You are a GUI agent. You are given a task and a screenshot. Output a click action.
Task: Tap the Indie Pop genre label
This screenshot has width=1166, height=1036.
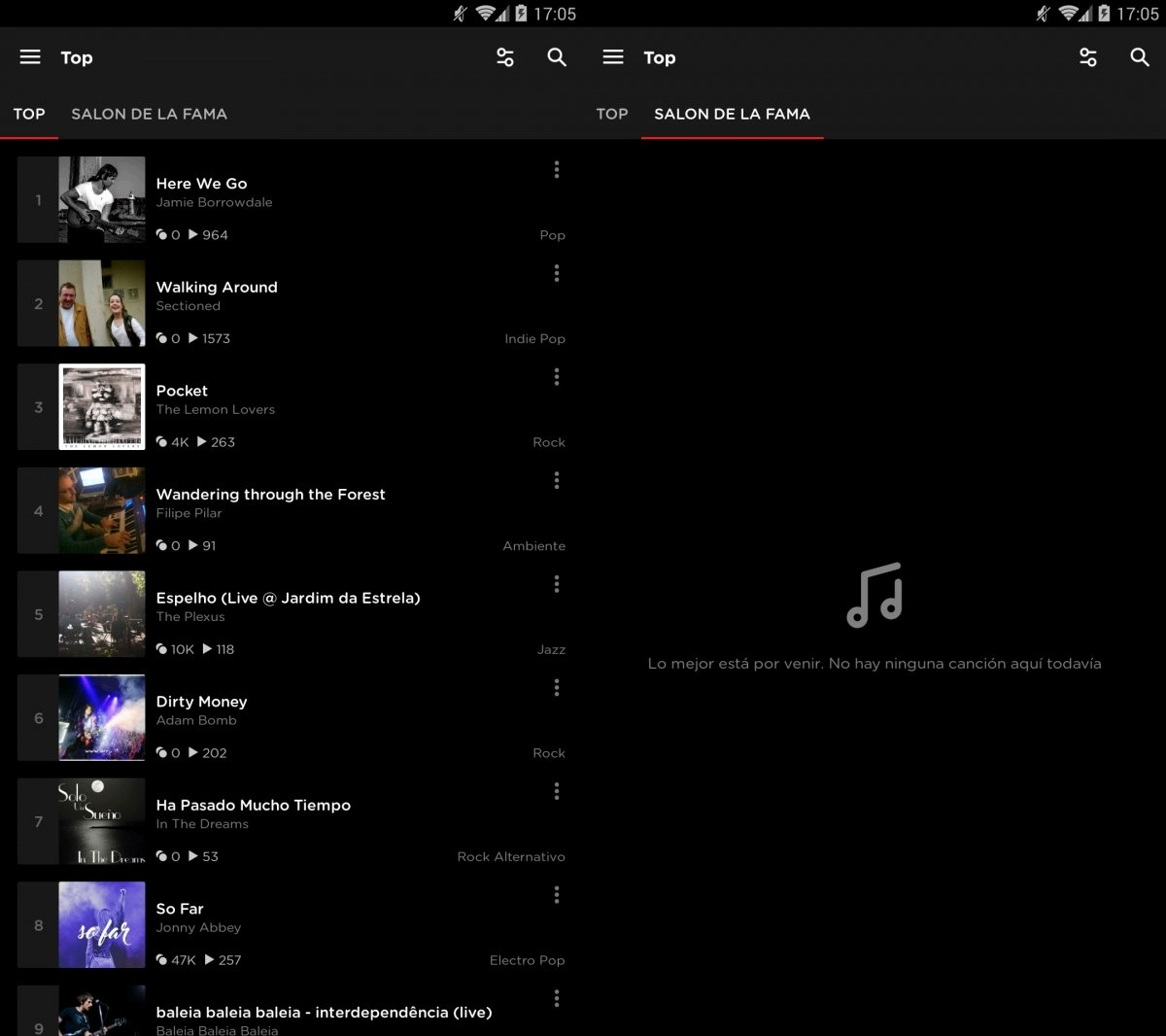pos(534,338)
